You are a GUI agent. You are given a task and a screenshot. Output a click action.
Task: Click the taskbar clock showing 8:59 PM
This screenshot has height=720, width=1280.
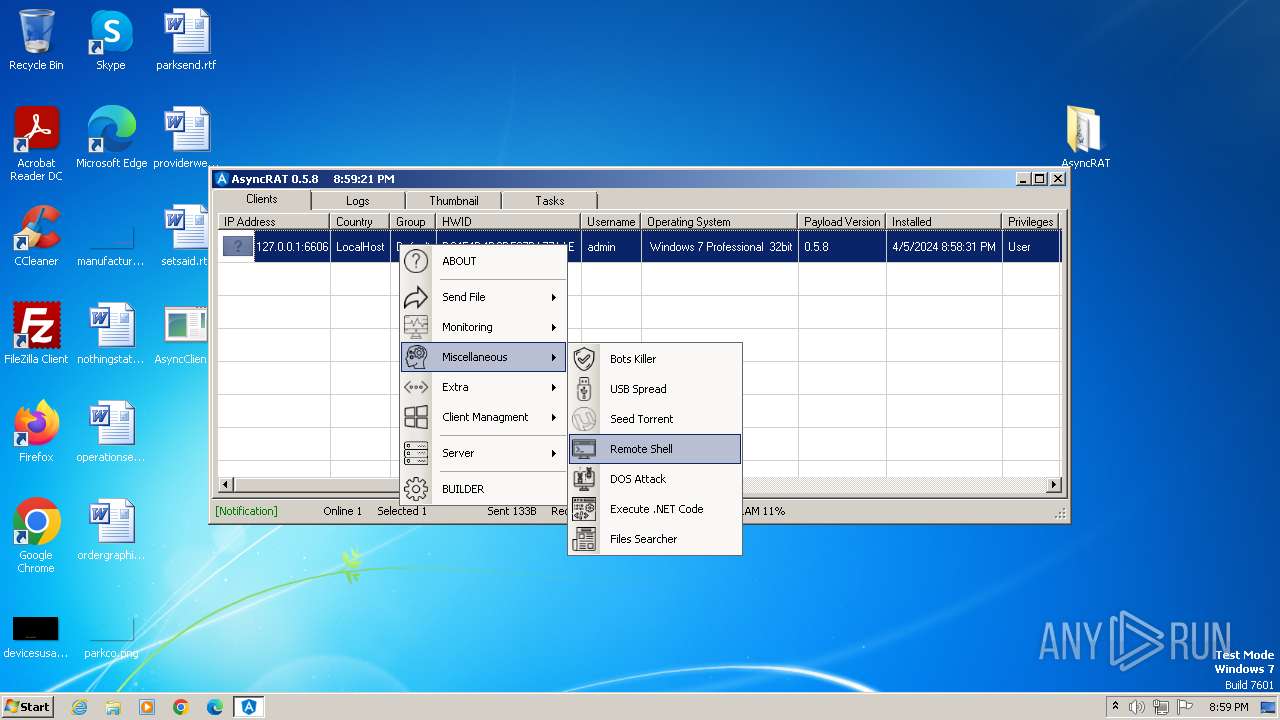(1228, 707)
